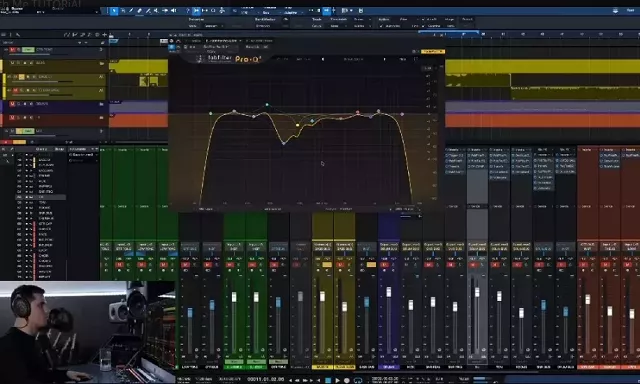Select the pink-red EQ band node
This screenshot has height=384, width=640.
point(358,112)
